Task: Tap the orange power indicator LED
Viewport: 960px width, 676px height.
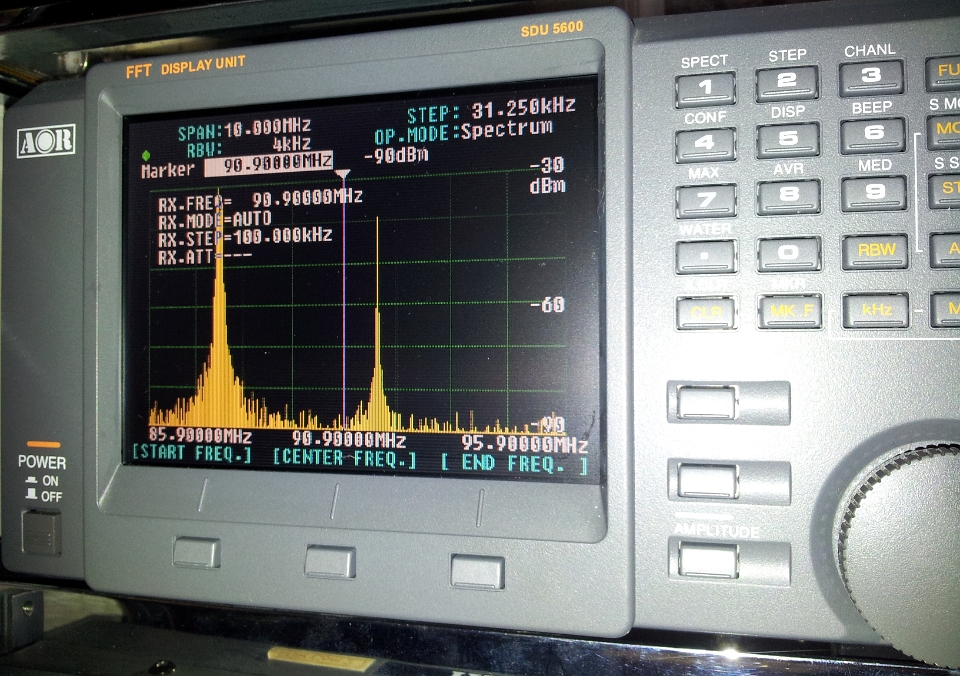Action: pyautogui.click(x=43, y=445)
